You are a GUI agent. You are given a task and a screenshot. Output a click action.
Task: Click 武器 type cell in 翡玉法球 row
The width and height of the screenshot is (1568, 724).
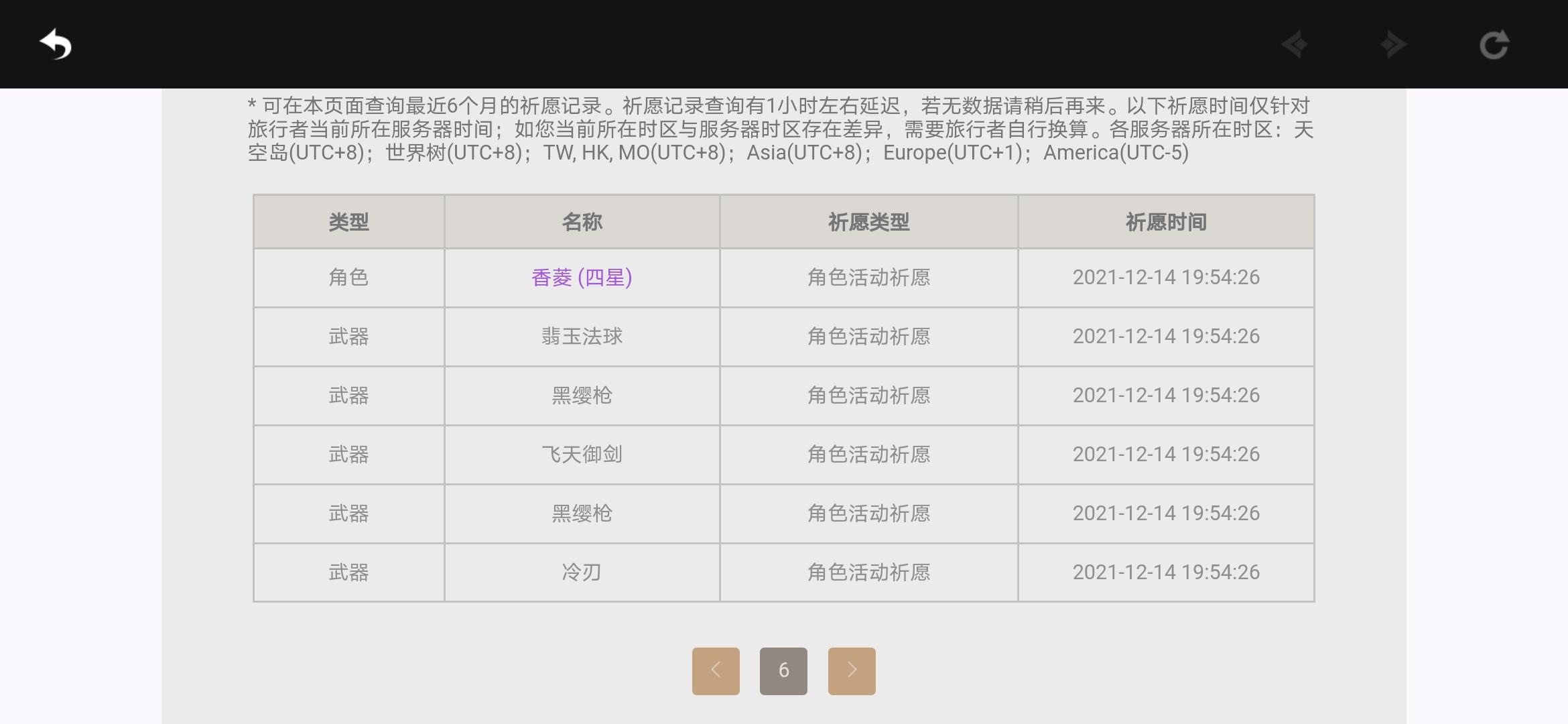[x=348, y=337]
